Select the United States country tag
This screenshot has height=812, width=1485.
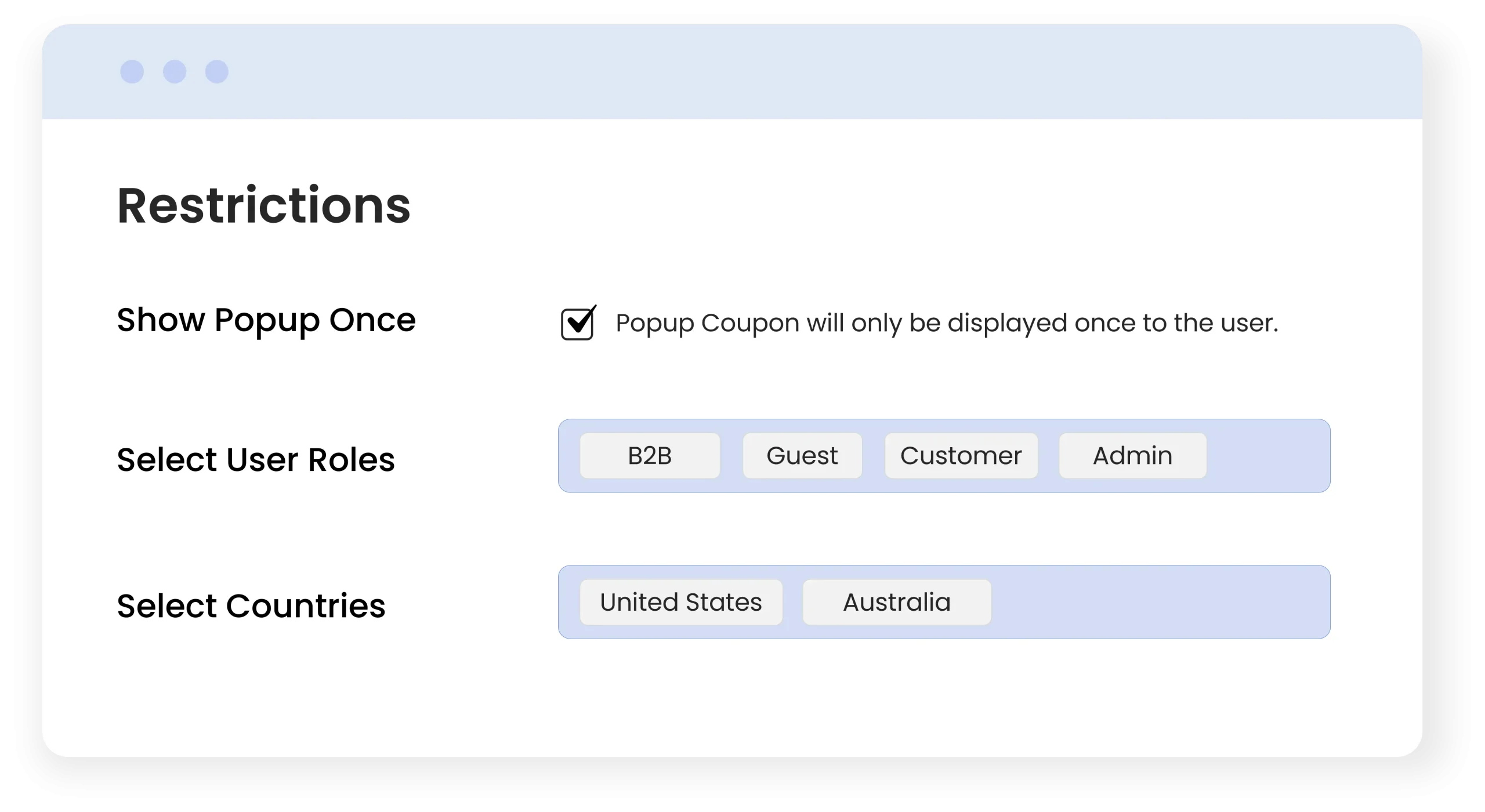click(x=681, y=602)
